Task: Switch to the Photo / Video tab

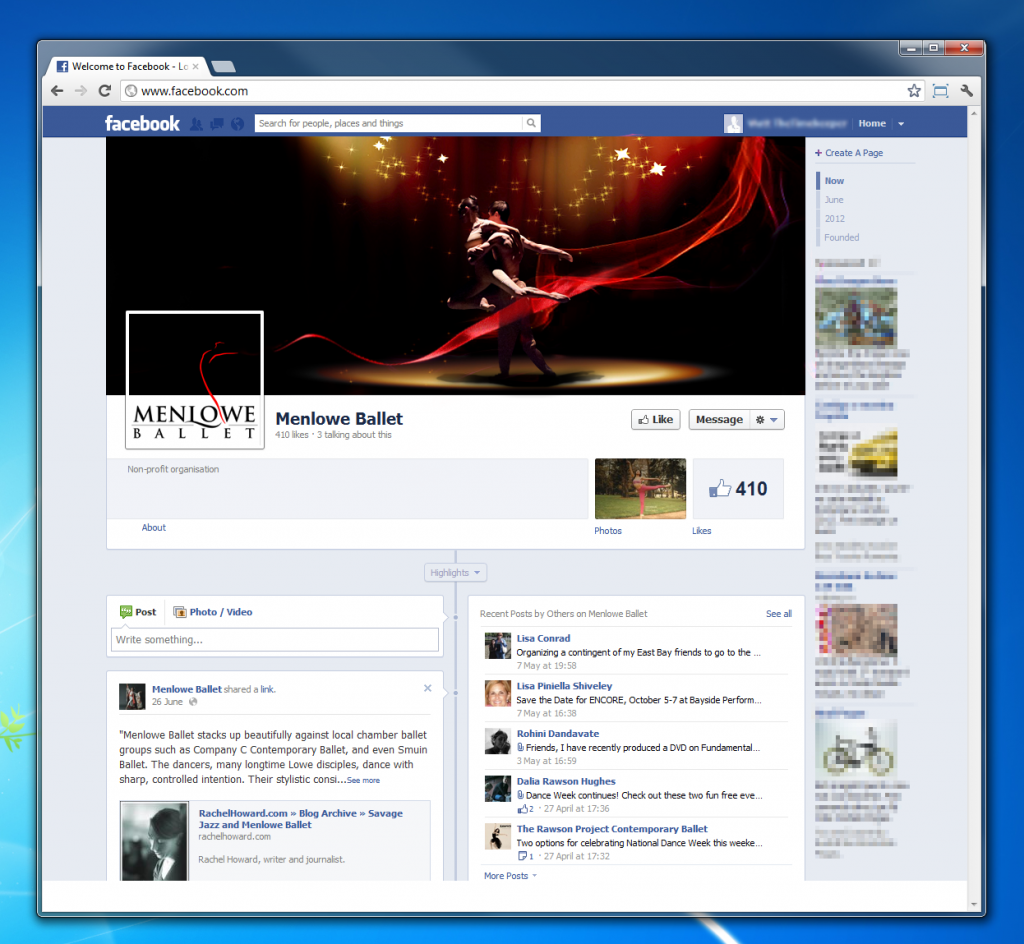Action: [213, 612]
